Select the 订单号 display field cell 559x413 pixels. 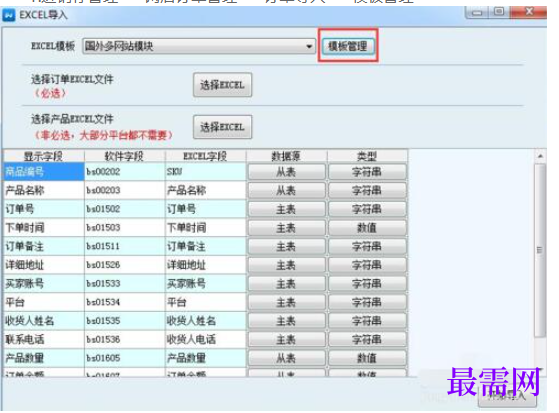pos(44,209)
